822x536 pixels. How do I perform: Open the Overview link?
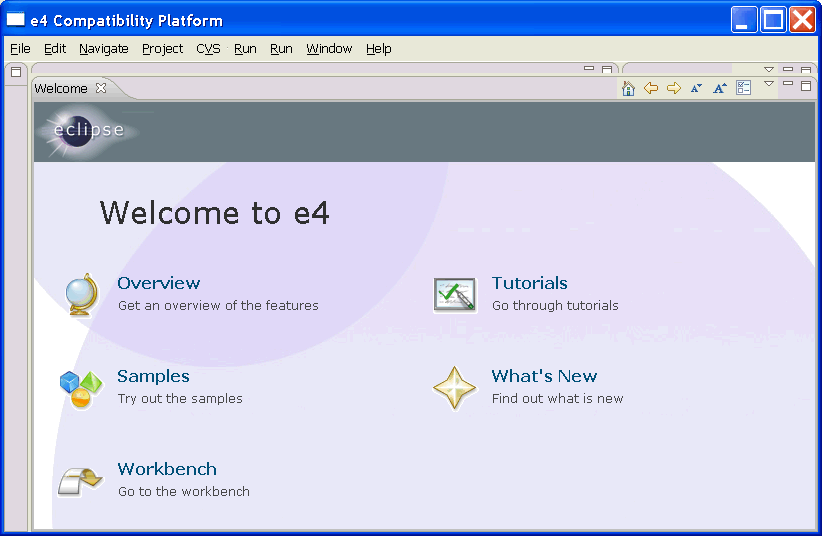[x=158, y=283]
